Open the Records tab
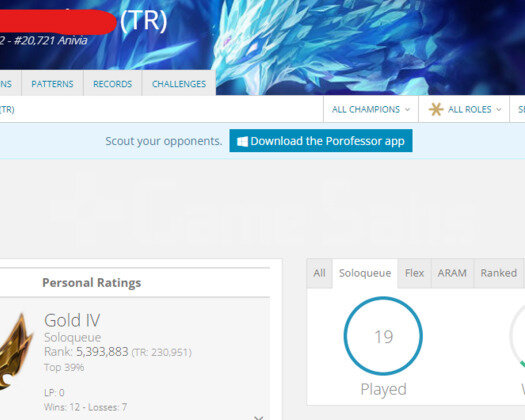The height and width of the screenshot is (420, 525). [x=112, y=84]
